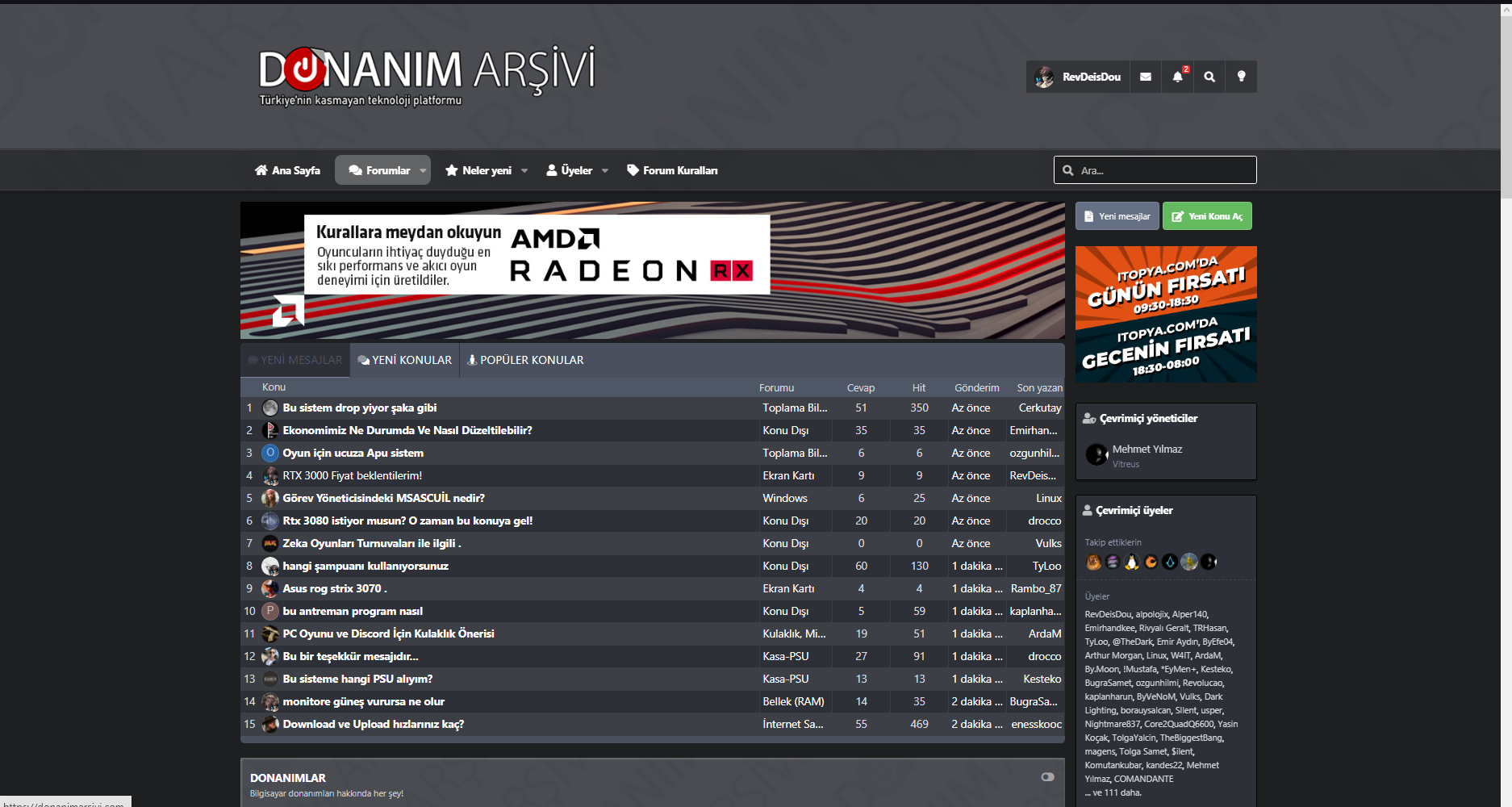Image resolution: width=1512 pixels, height=807 pixels.
Task: Click avatar beside 'Ekonomimiz Ne Durumda' topic
Action: pyautogui.click(x=270, y=430)
